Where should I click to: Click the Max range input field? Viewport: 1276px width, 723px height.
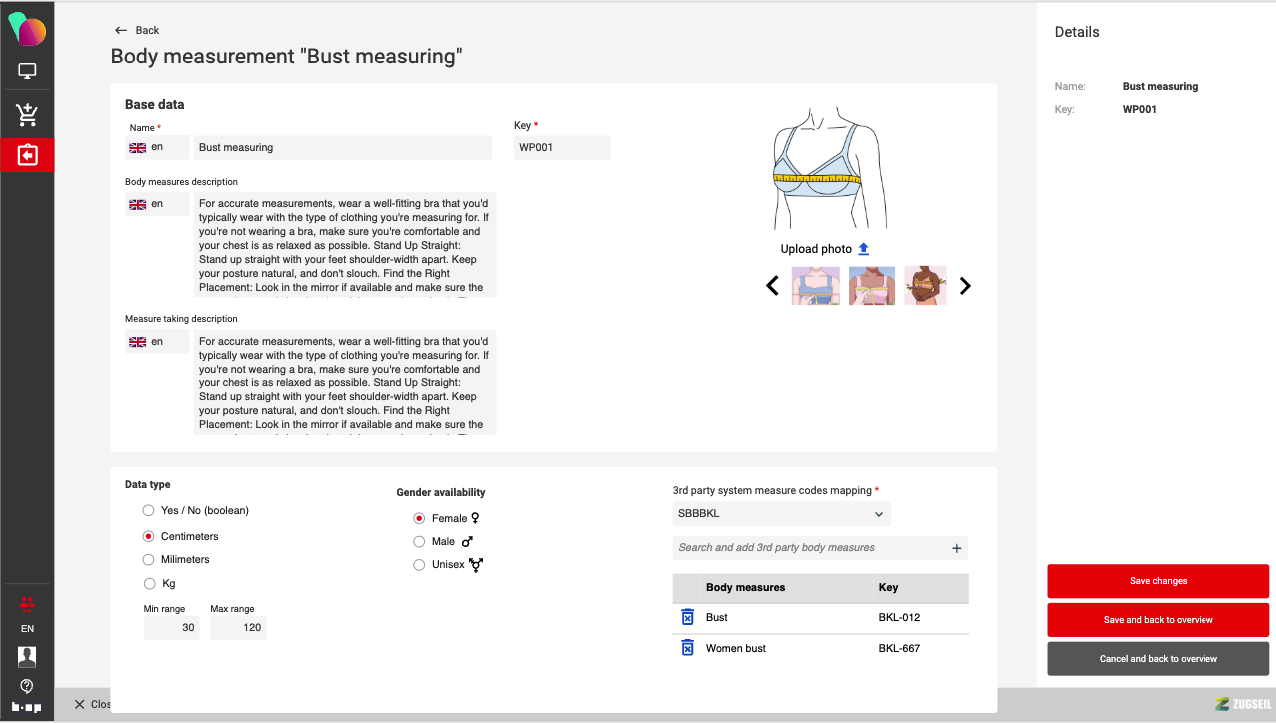click(x=237, y=628)
